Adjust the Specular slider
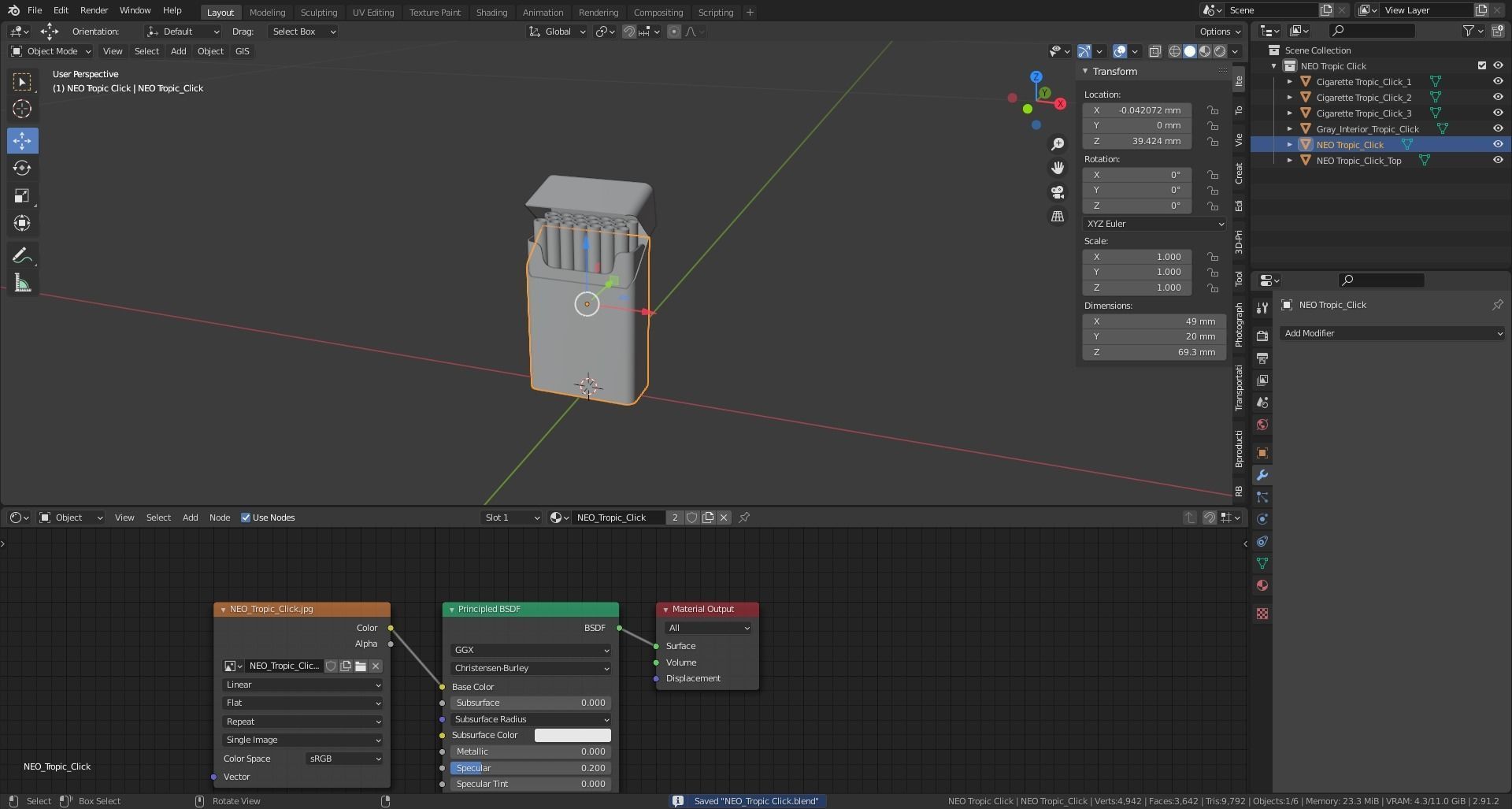 point(531,768)
